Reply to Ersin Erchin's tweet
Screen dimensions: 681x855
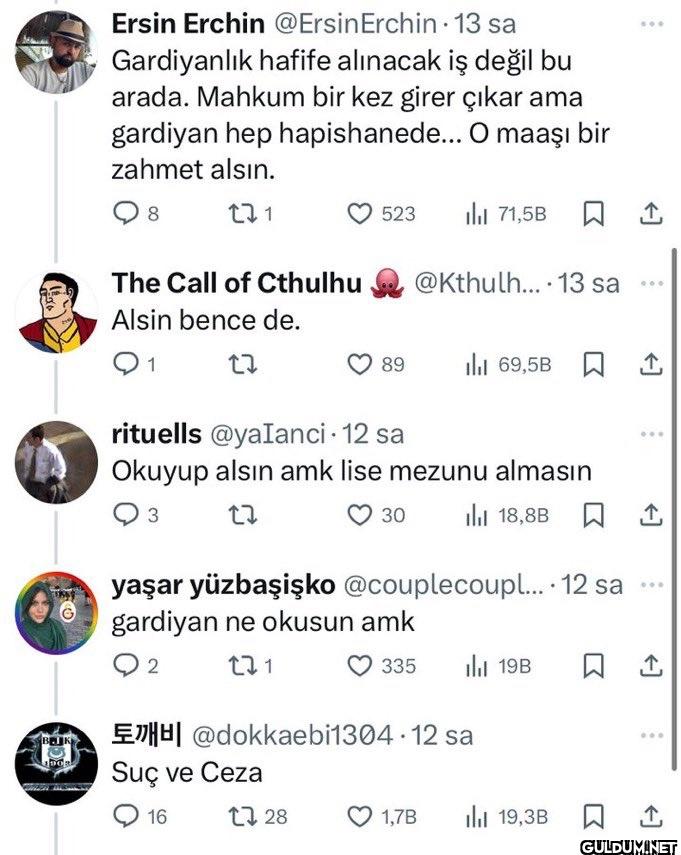124,213
